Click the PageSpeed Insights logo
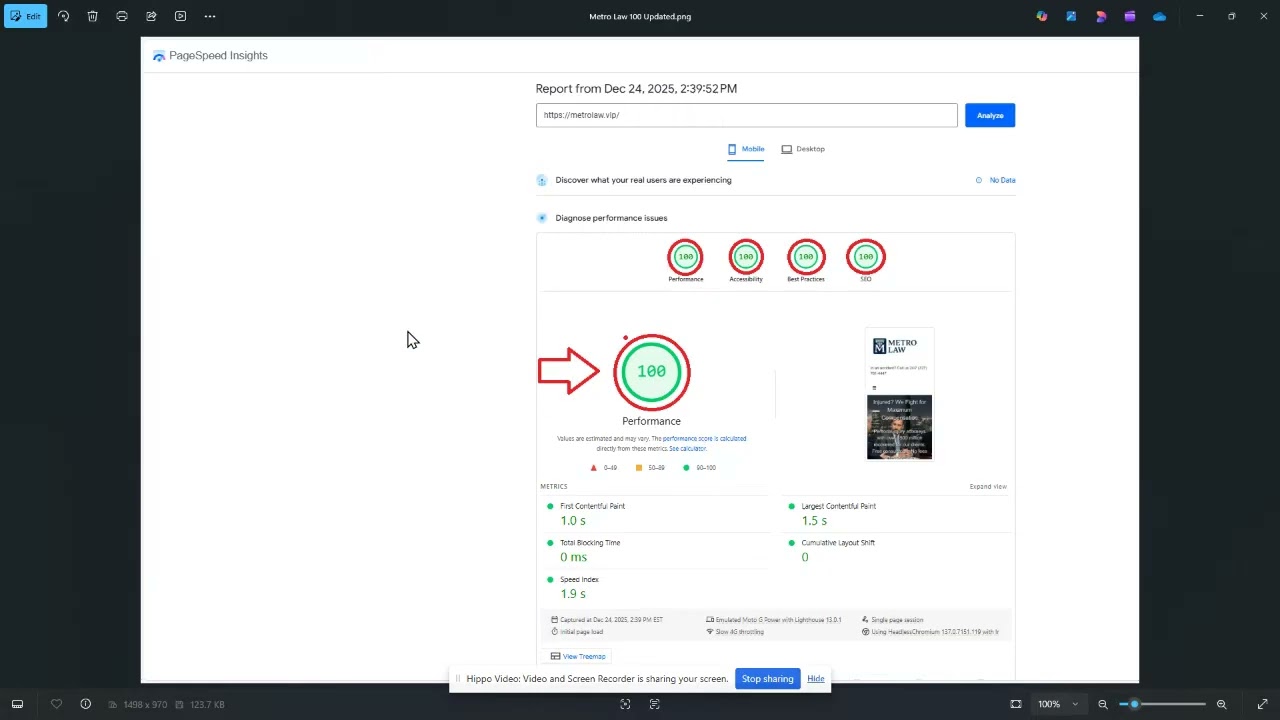The height and width of the screenshot is (720, 1280). (210, 56)
